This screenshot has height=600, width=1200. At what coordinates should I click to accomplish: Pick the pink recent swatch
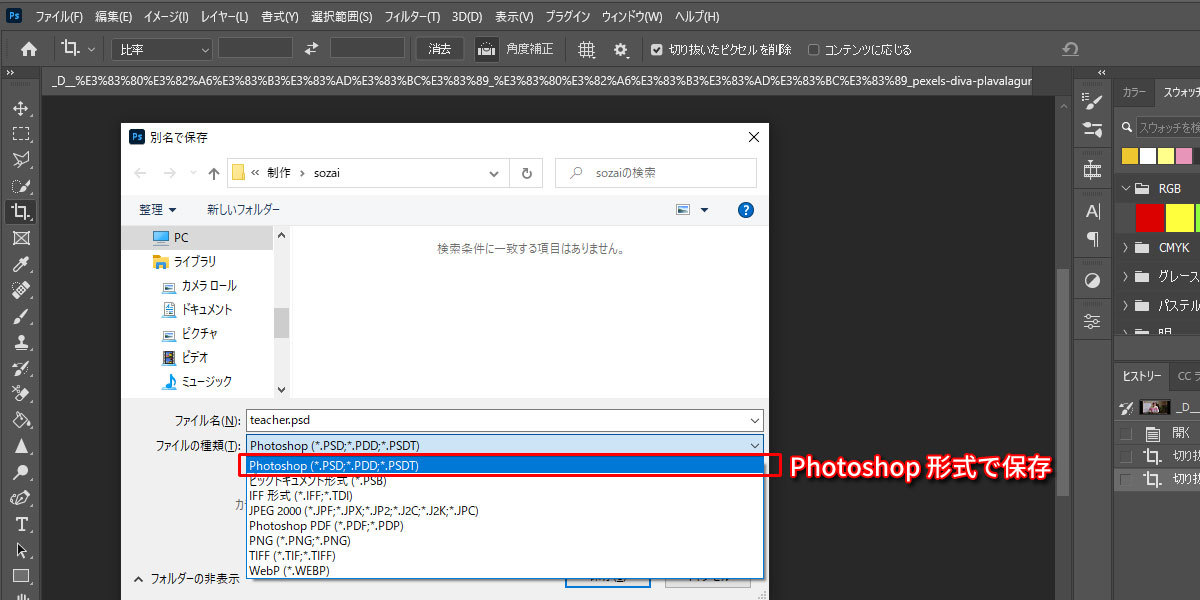pos(1184,156)
